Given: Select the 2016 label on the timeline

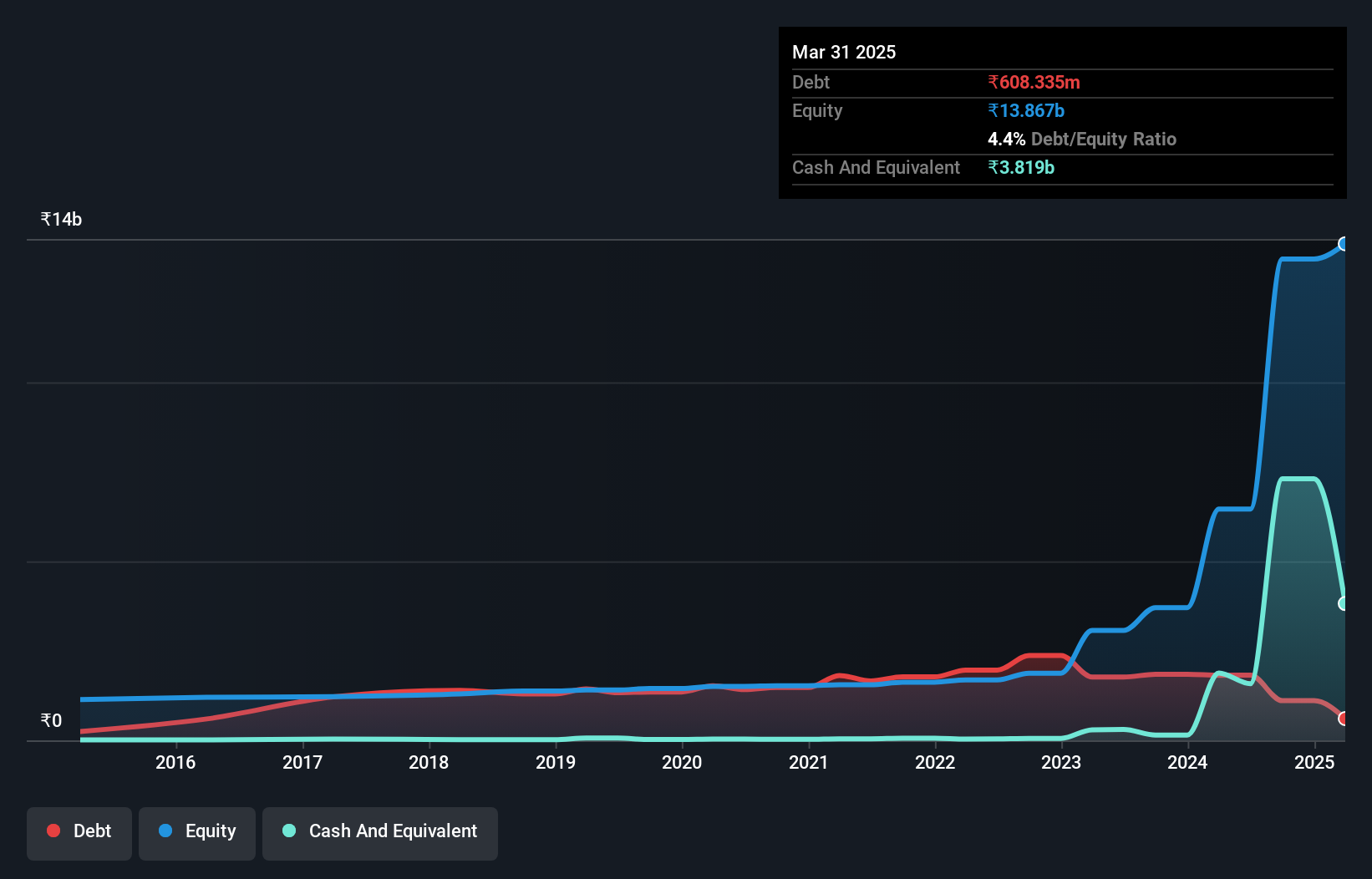Looking at the screenshot, I should point(175,762).
